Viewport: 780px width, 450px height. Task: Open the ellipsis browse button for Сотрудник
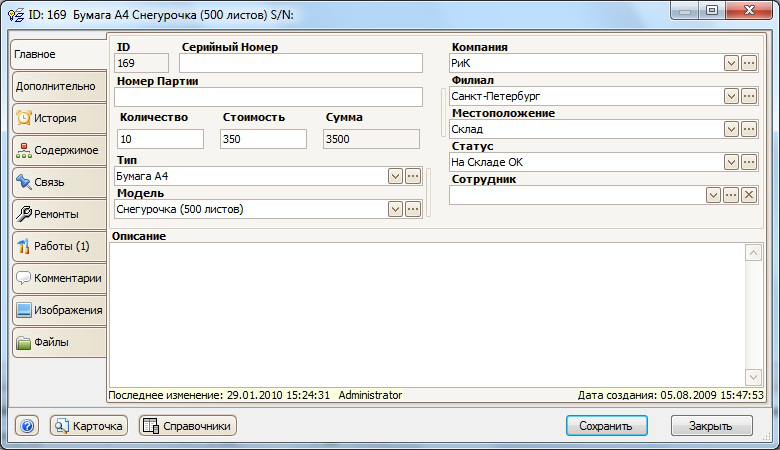point(731,195)
